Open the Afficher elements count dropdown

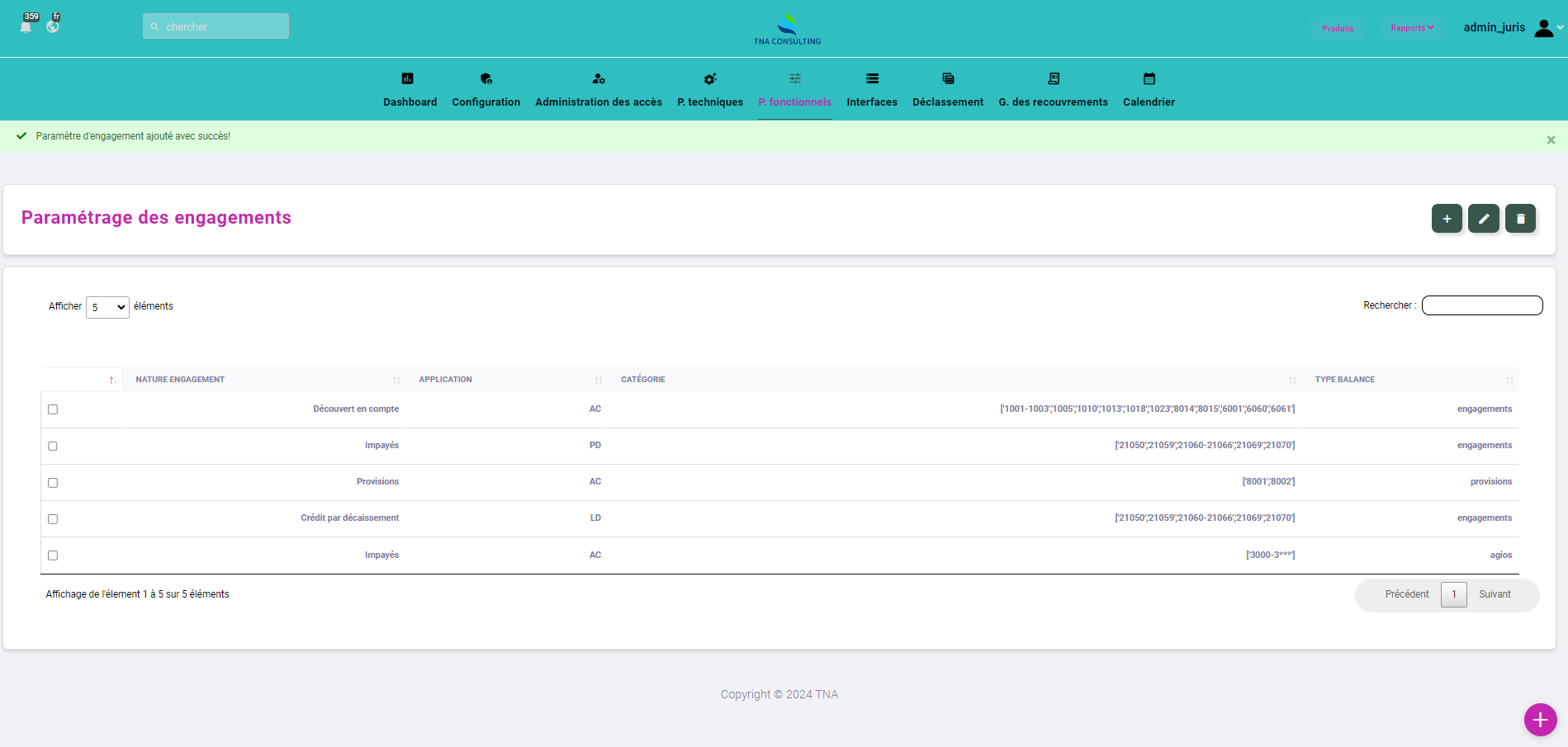[107, 307]
